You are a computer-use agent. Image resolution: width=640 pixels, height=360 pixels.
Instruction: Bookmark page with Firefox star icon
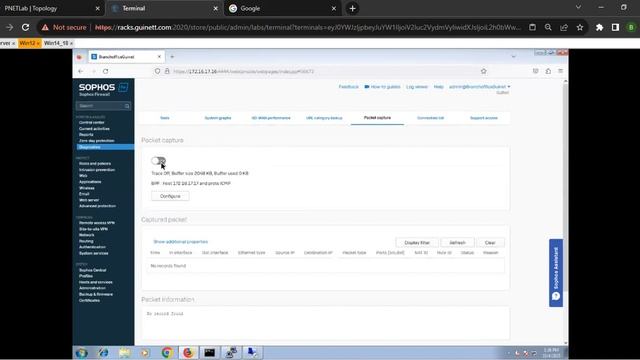(484, 71)
